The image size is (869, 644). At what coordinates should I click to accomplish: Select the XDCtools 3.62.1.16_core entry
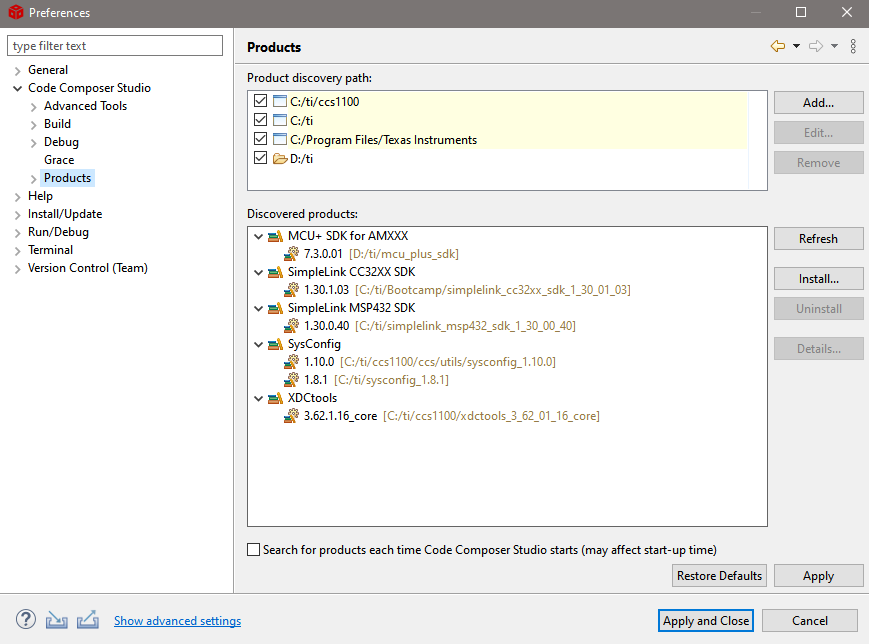pyautogui.click(x=340, y=416)
